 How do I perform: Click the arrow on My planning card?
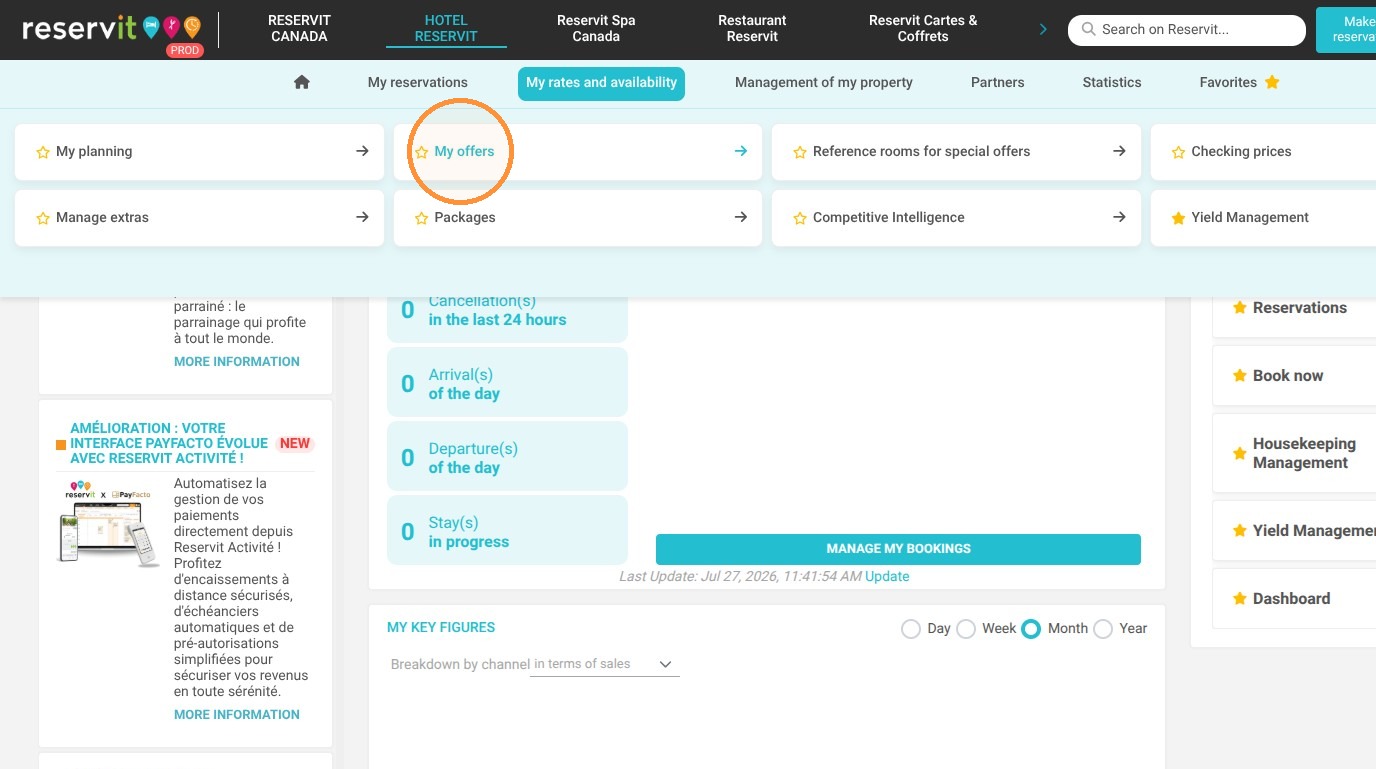pos(362,151)
